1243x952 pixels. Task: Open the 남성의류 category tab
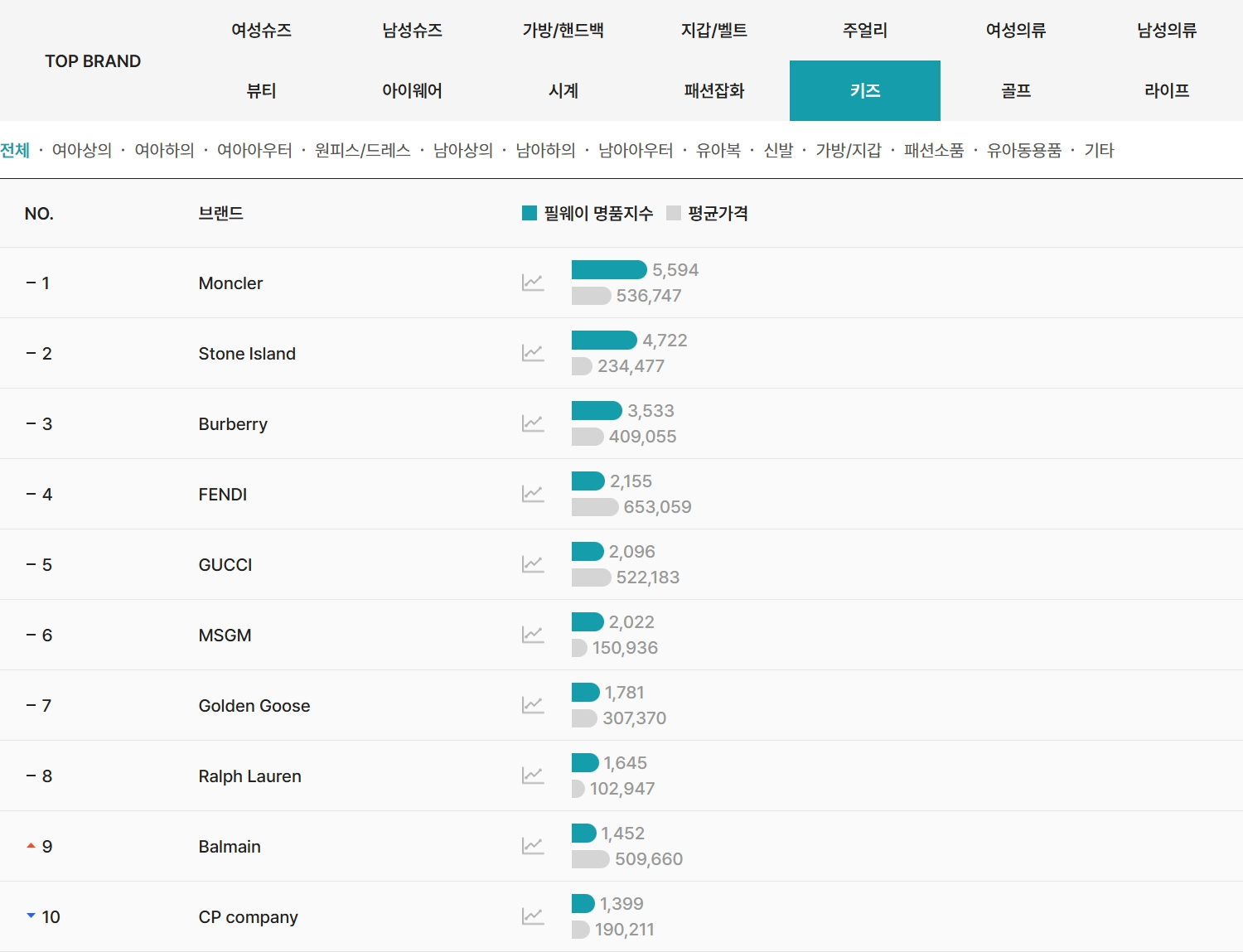click(1167, 31)
